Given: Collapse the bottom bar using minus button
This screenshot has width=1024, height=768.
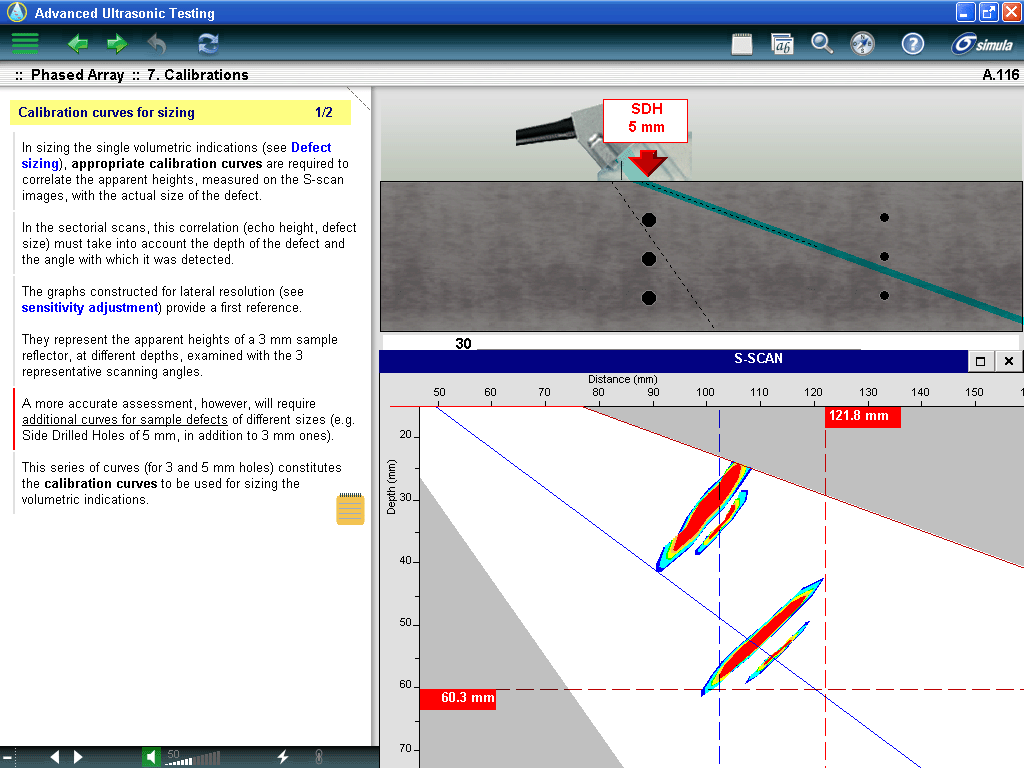Looking at the screenshot, I should [x=7, y=757].
